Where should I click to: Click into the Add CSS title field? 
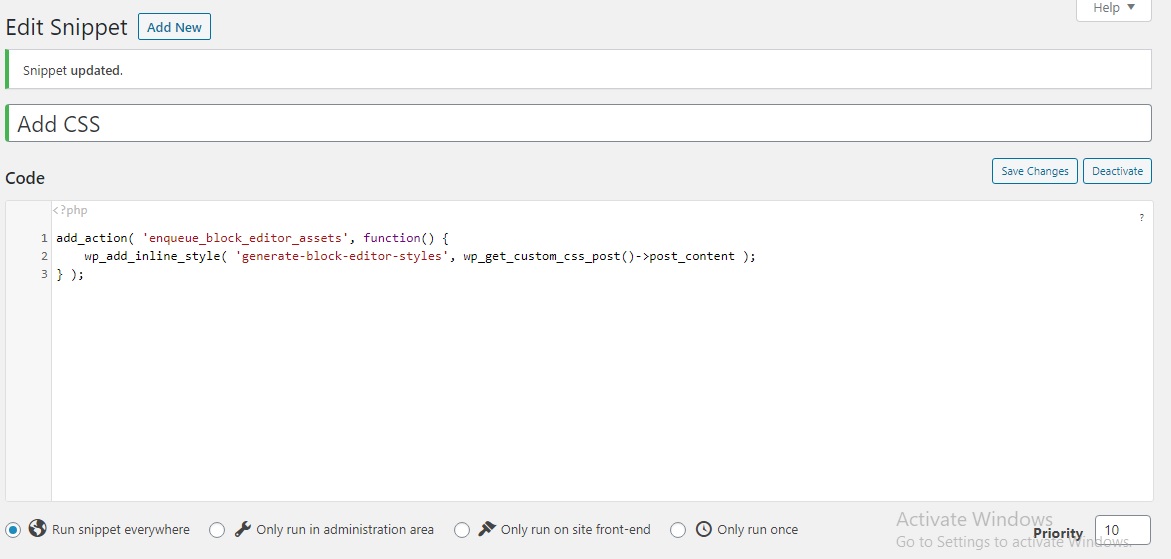579,123
